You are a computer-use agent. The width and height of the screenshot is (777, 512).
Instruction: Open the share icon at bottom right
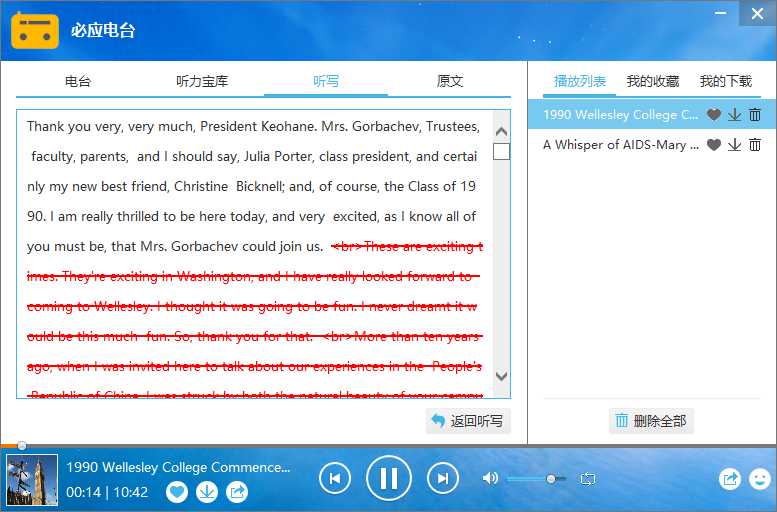tap(730, 479)
